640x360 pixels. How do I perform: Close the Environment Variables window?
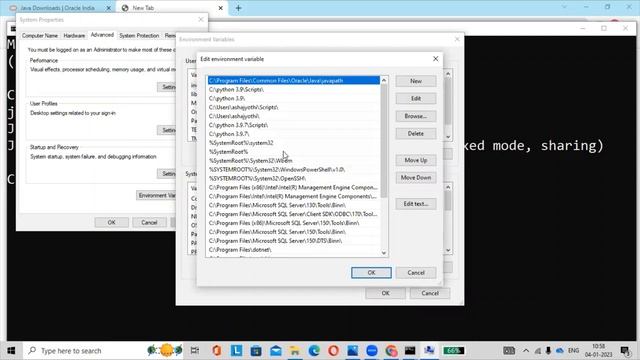pos(457,39)
